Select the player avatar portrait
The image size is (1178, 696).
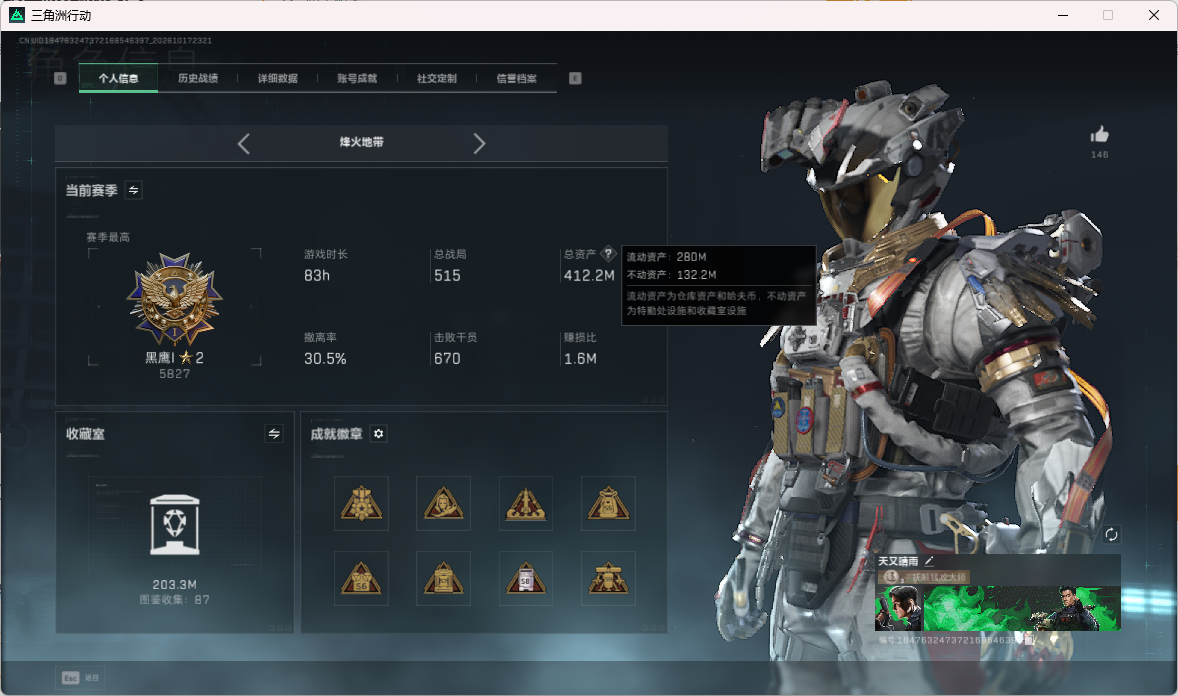899,607
